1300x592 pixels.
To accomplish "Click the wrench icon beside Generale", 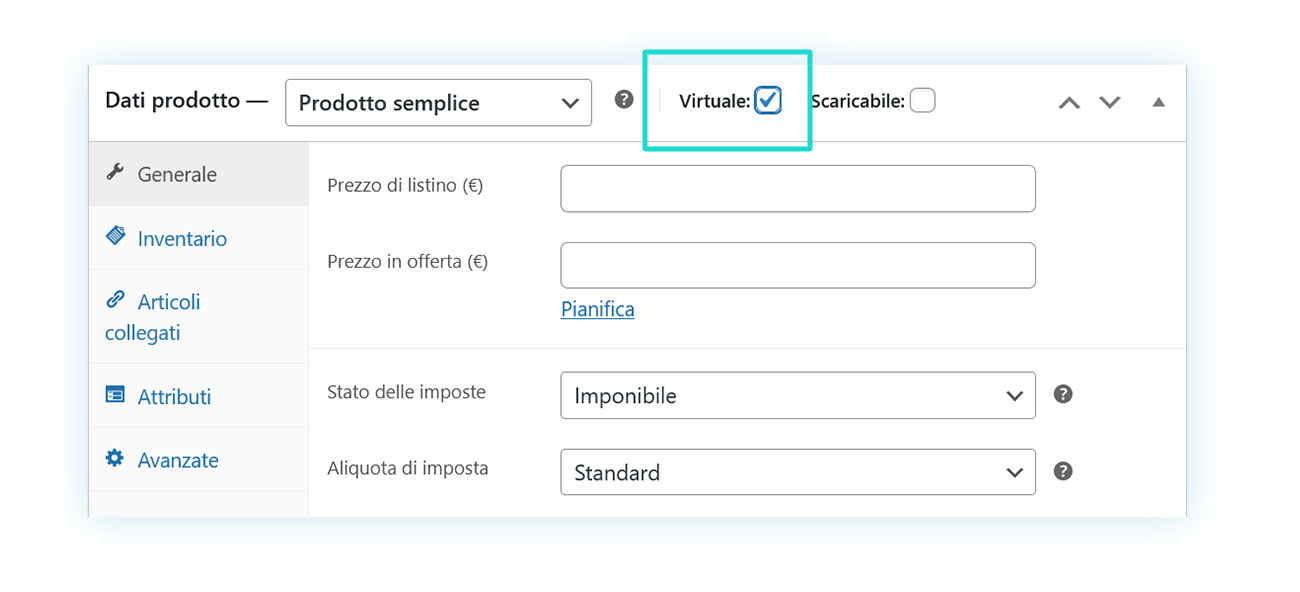I will (x=115, y=172).
